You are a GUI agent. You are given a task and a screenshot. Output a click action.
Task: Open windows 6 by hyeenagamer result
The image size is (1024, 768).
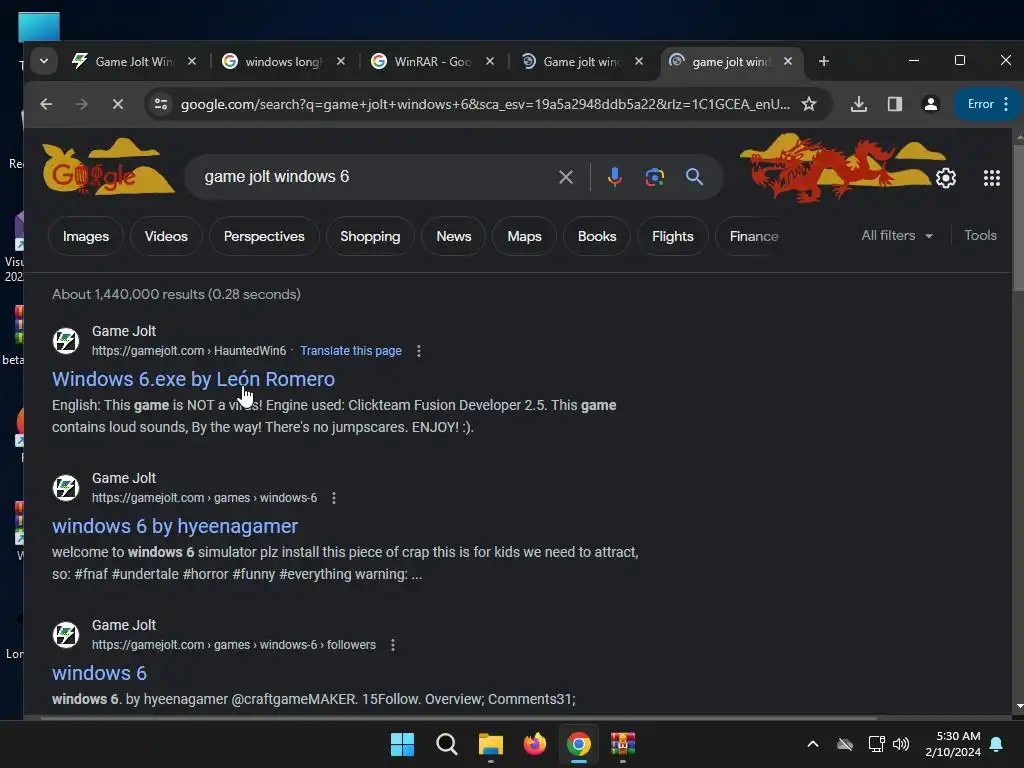tap(175, 526)
